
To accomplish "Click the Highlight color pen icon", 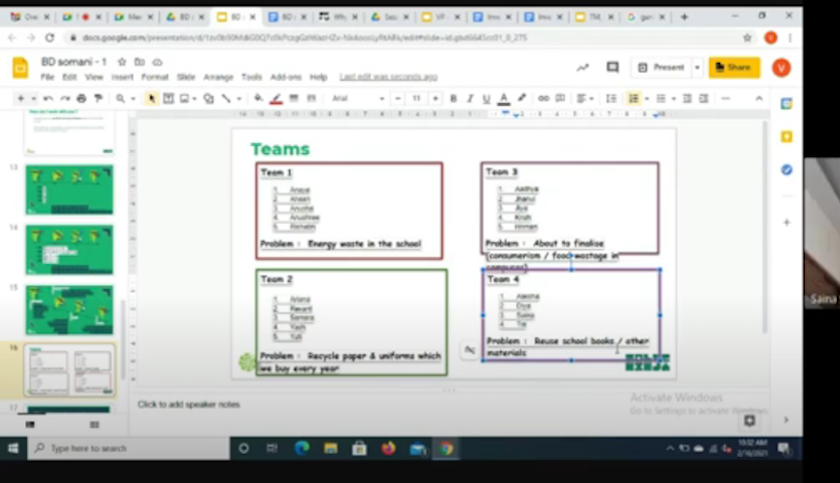I will tap(522, 98).
